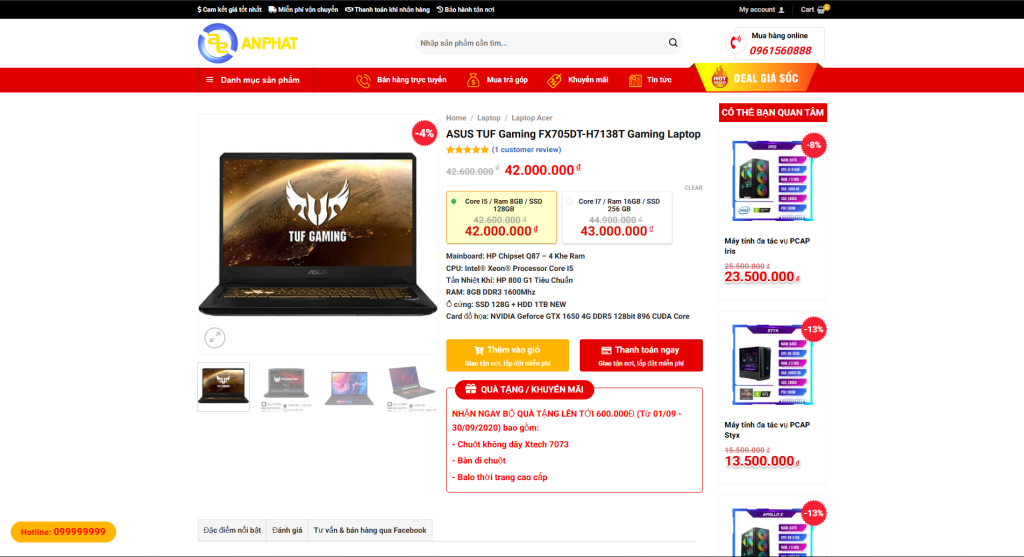Viewport: 1024px width, 557px height.
Task: Click the Mua trả góp money bag icon
Action: coord(473,80)
